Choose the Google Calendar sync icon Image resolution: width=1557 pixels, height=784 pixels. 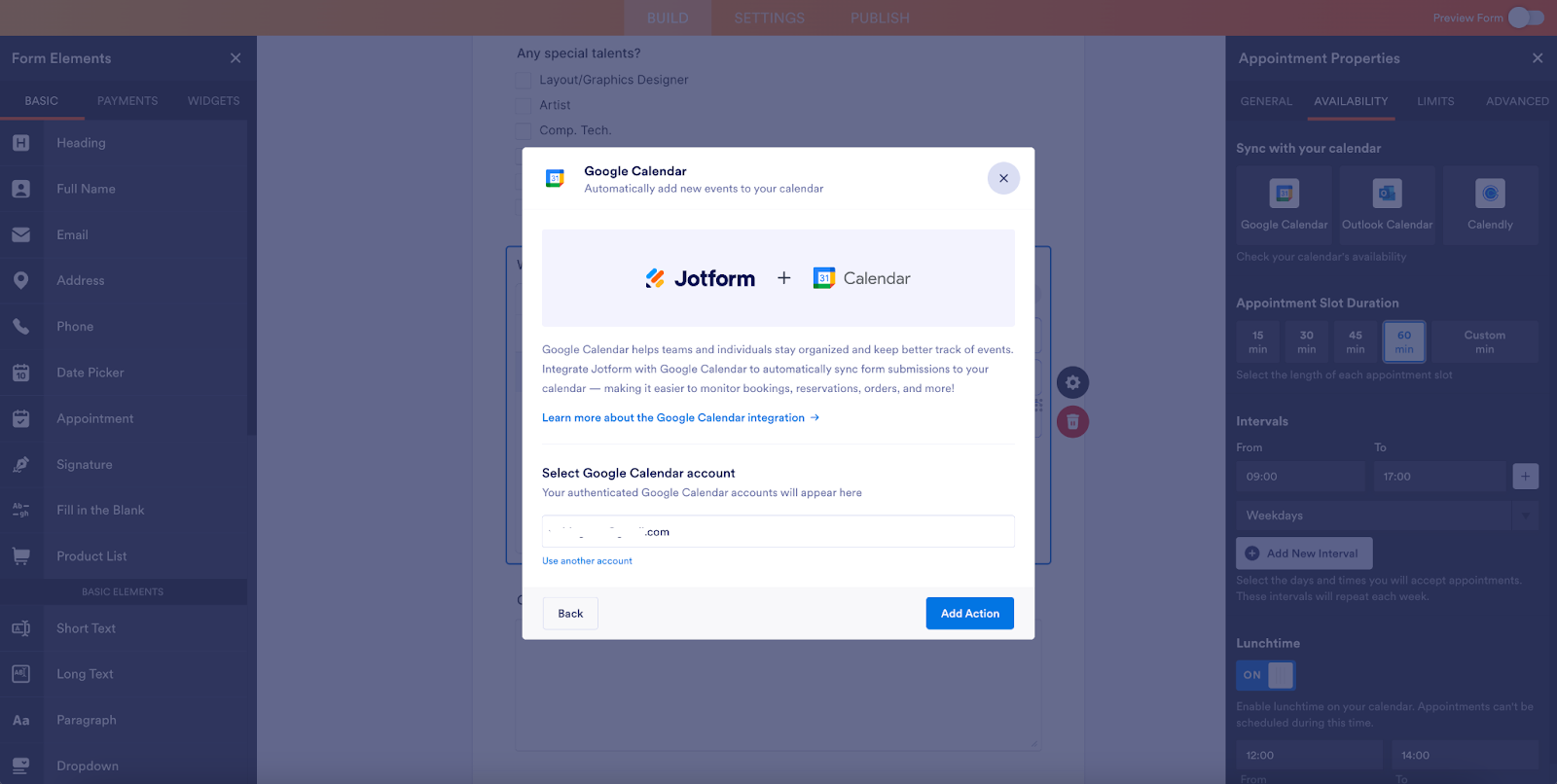pos(1285,194)
